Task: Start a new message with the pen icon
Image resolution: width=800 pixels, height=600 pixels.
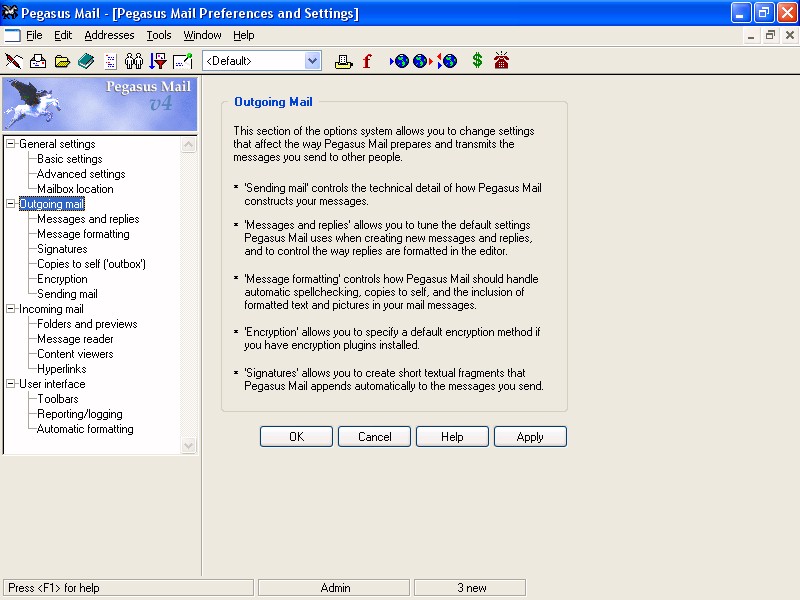Action: coord(14,61)
